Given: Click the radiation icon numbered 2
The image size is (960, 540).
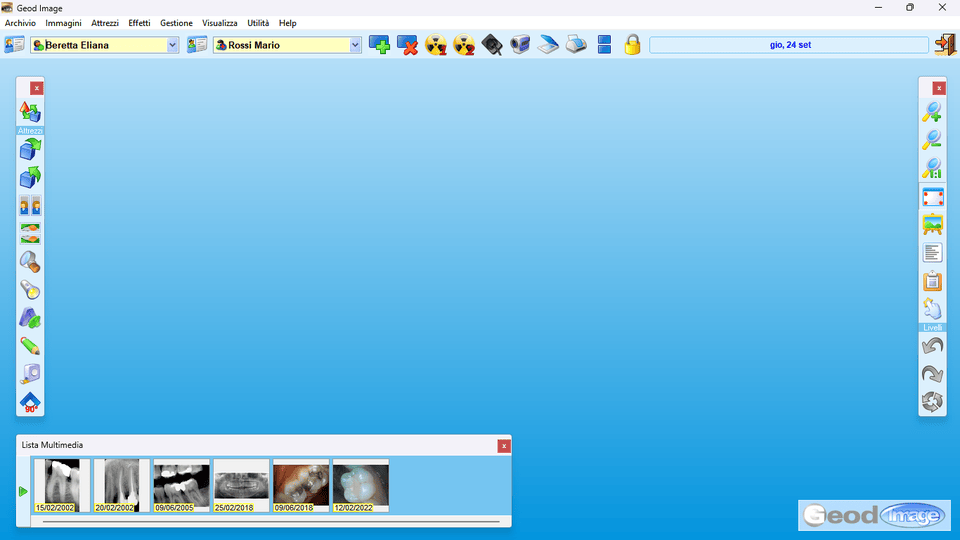Looking at the screenshot, I should (x=463, y=45).
